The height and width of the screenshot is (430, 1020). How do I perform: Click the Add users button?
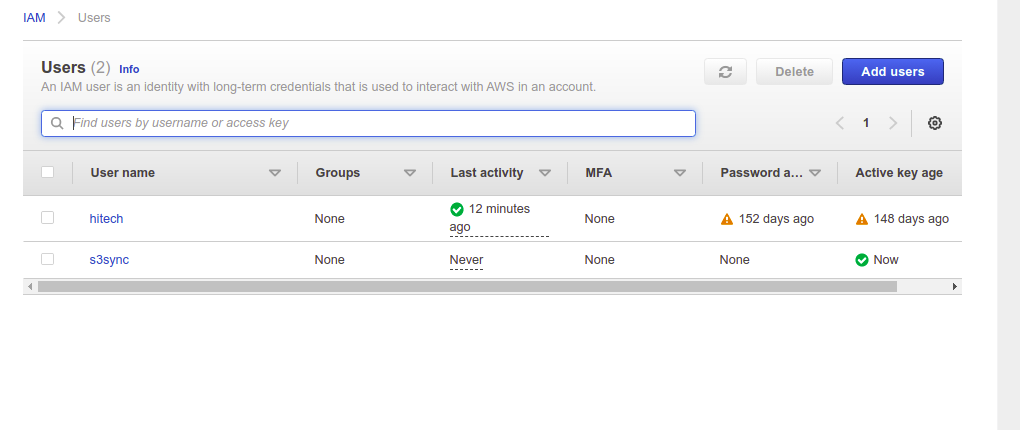point(892,72)
